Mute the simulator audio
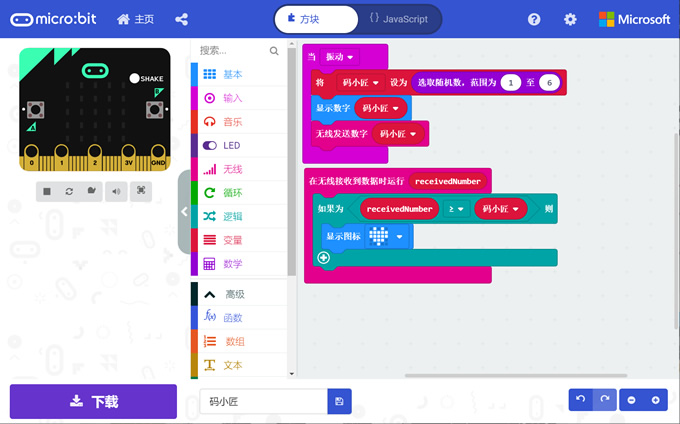The height and width of the screenshot is (424, 680). [116, 191]
